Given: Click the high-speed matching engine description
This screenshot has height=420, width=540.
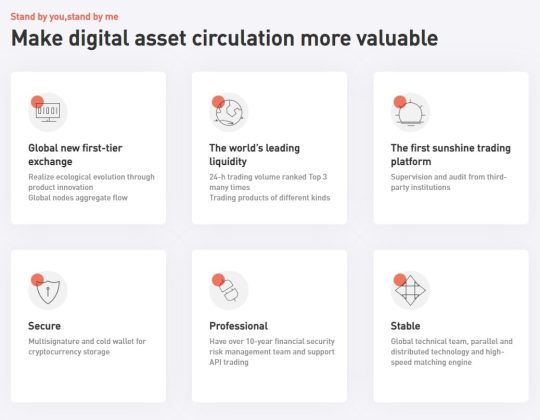Looking at the screenshot, I should [x=451, y=351].
